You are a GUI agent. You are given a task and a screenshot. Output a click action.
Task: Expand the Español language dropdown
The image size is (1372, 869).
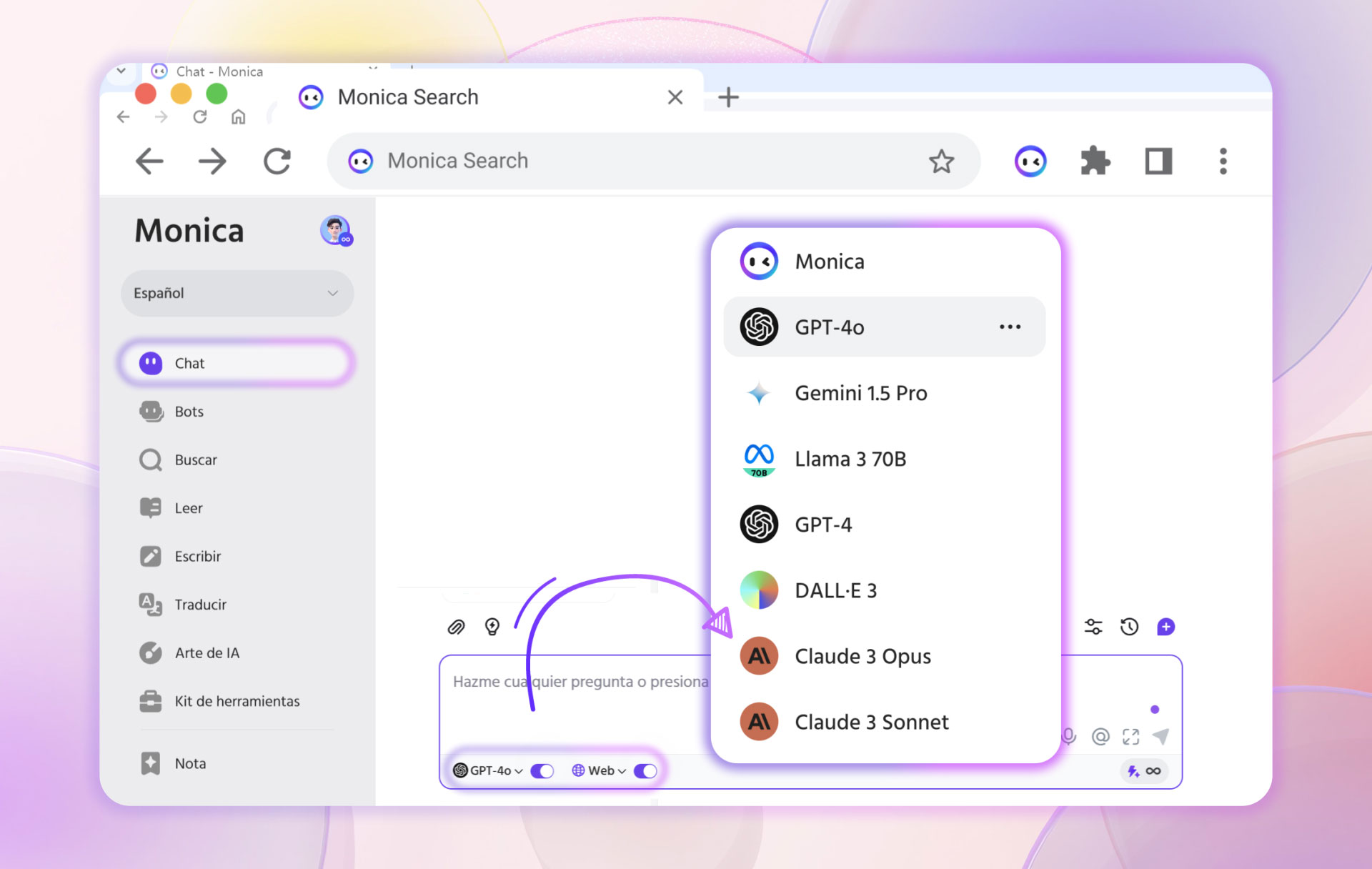point(237,293)
